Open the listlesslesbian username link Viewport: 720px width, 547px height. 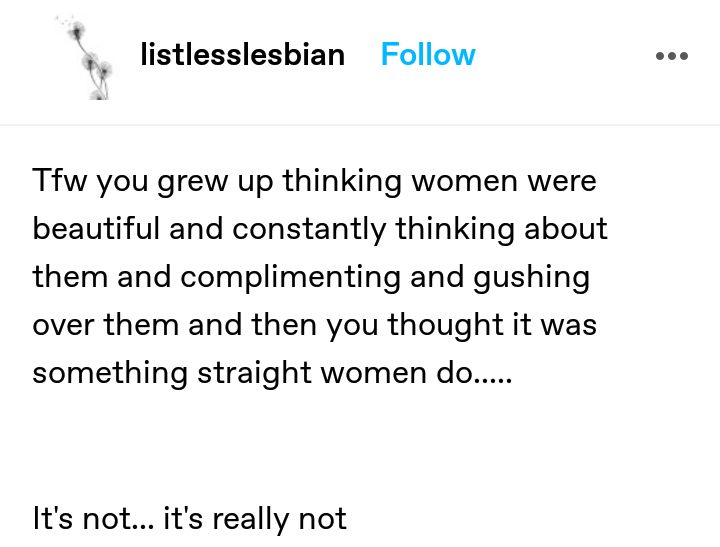click(x=242, y=55)
